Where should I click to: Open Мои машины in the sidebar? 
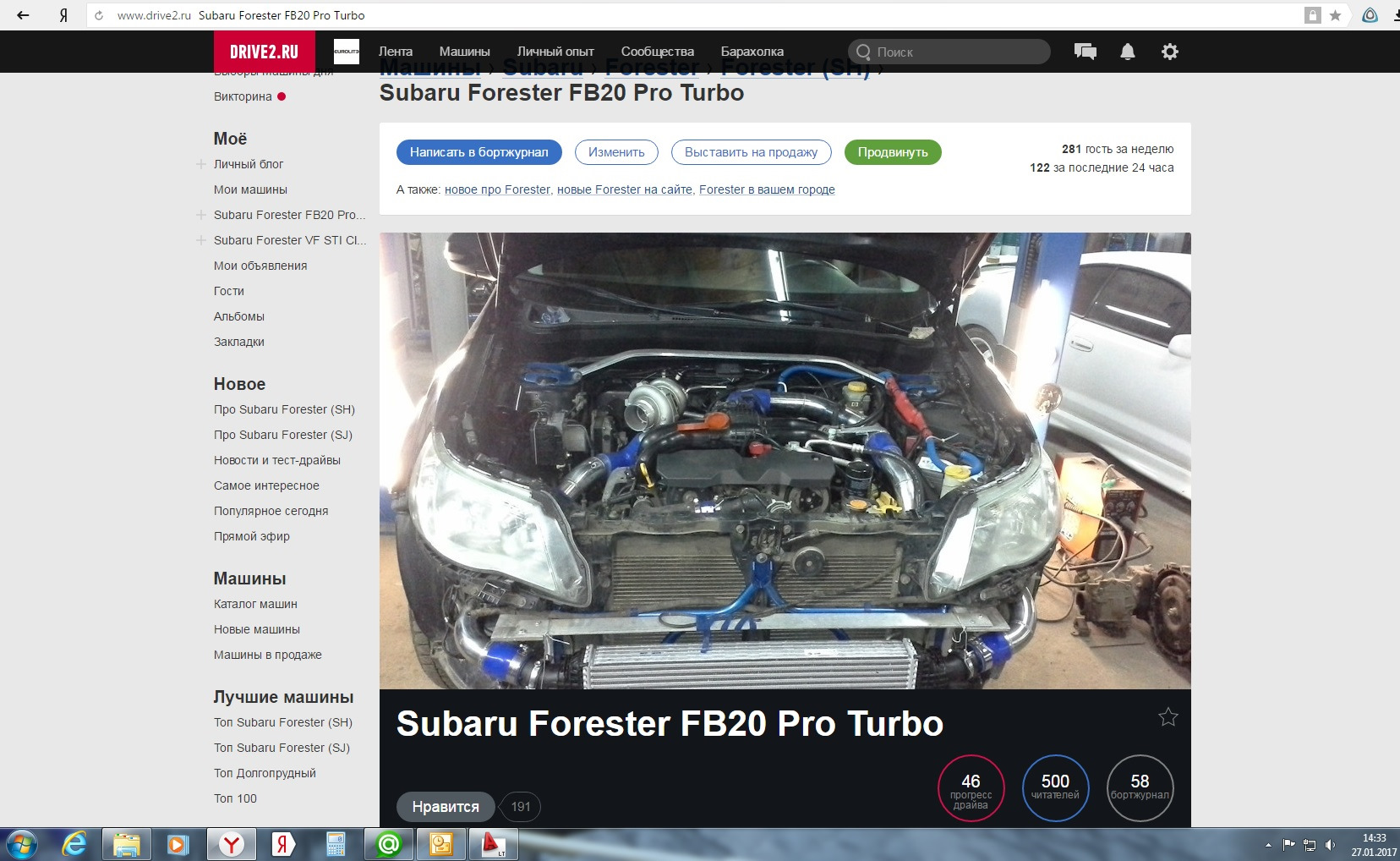point(250,189)
